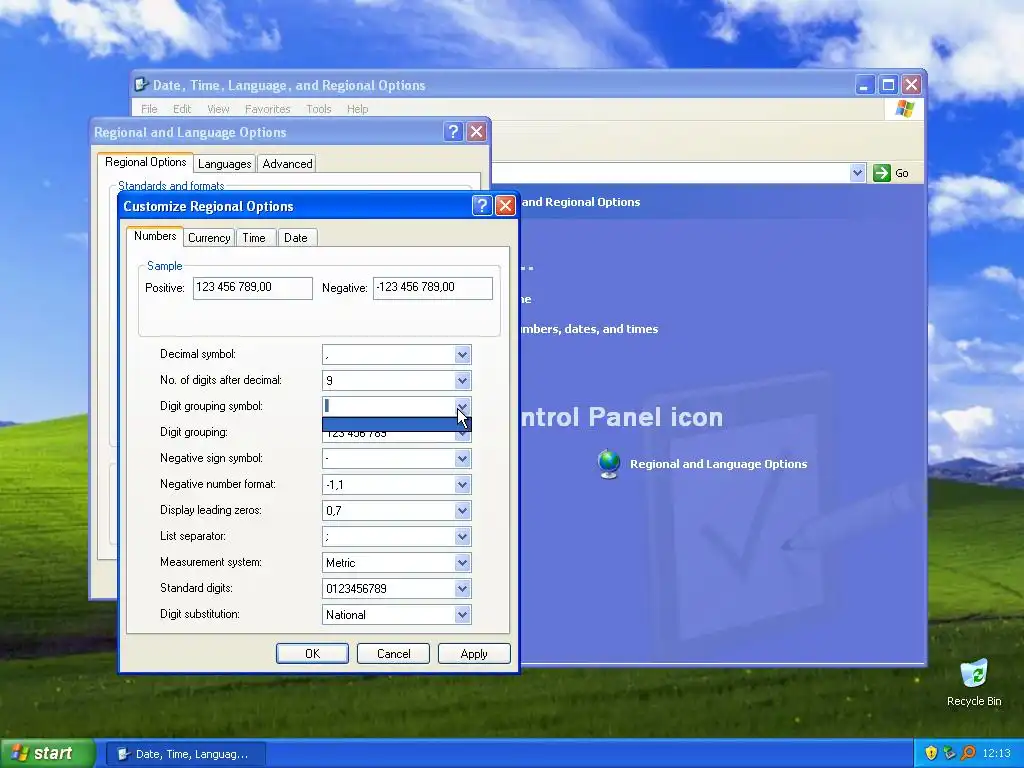Open the Help menu
The height and width of the screenshot is (768, 1024).
pyautogui.click(x=357, y=109)
